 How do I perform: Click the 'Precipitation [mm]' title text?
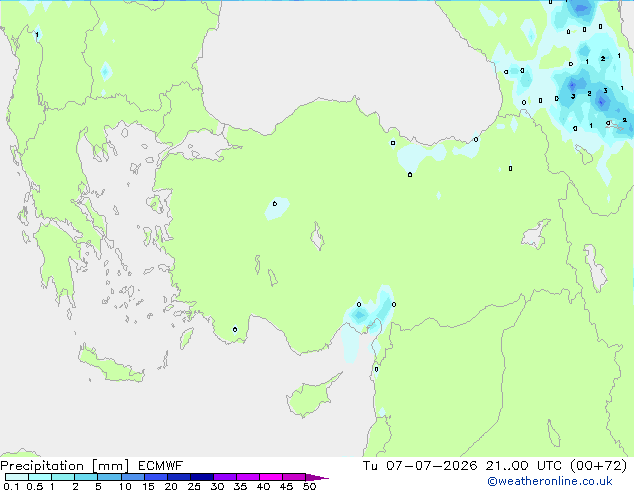coord(65,466)
